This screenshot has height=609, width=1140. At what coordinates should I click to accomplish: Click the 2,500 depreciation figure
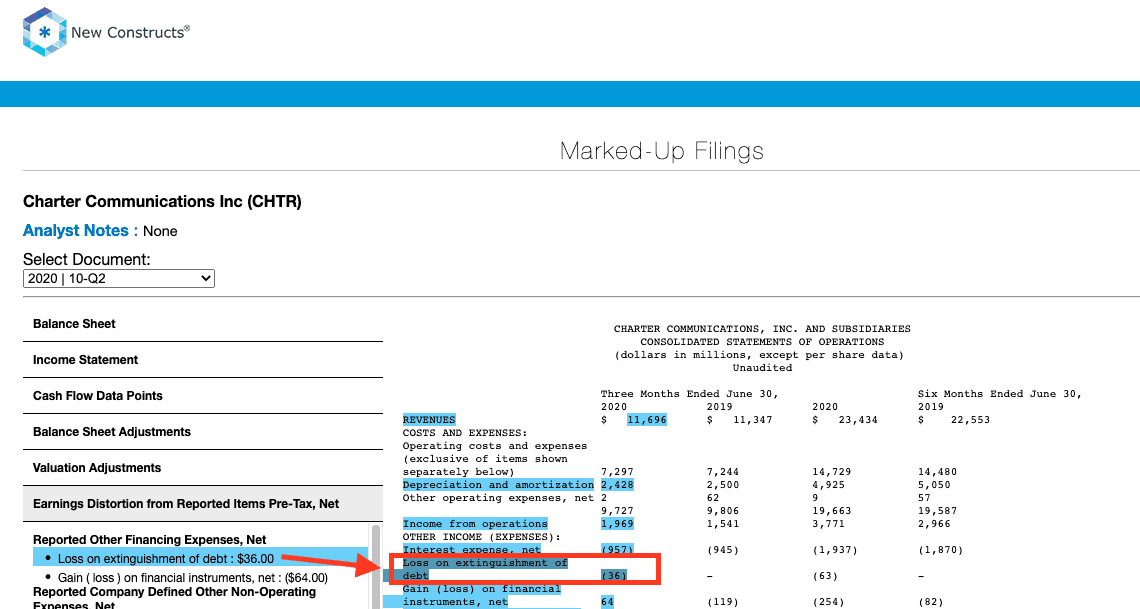point(723,485)
